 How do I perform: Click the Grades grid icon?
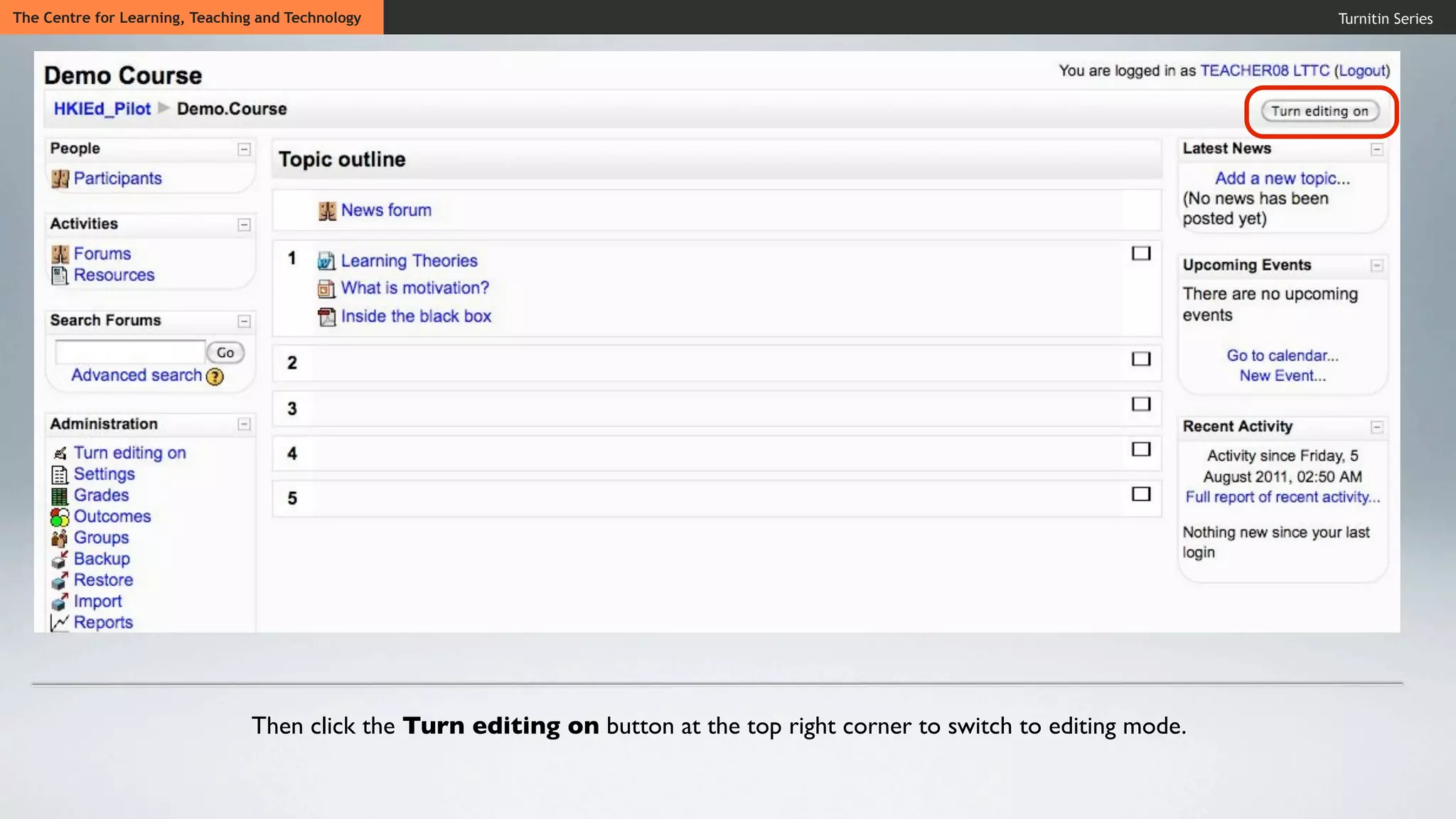[x=60, y=496]
